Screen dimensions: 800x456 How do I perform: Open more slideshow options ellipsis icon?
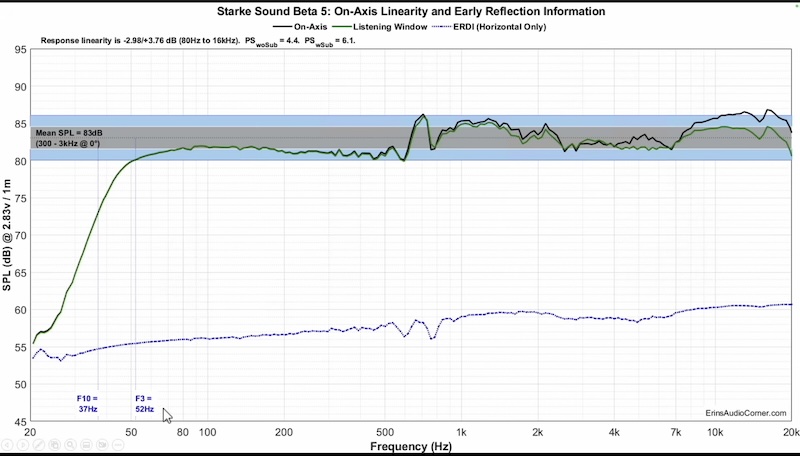(118, 445)
